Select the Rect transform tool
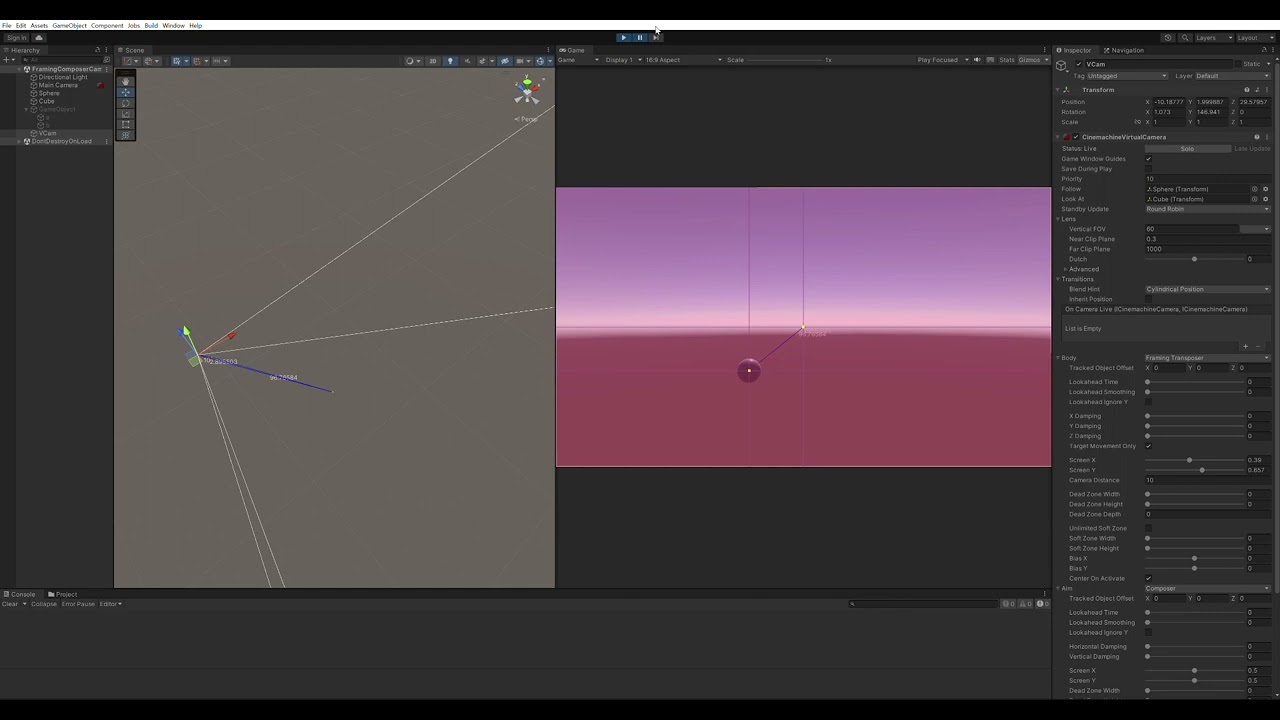This screenshot has width=1280, height=720. click(126, 124)
